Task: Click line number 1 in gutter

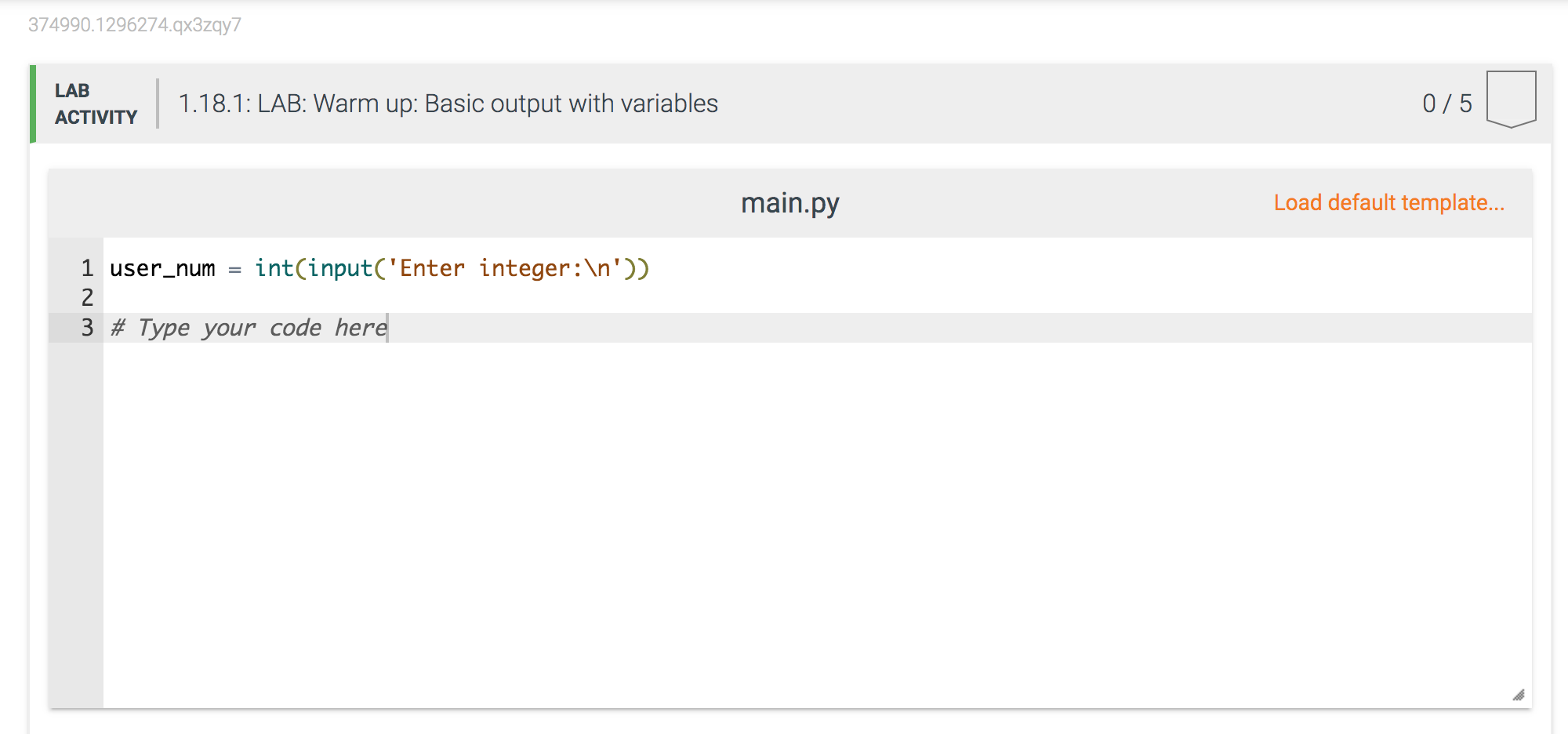Action: coord(87,268)
